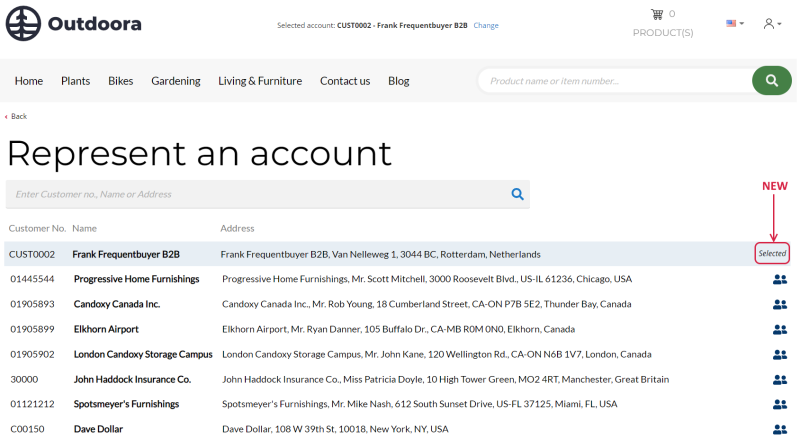Screen dimensions: 800x447
Task: Click the Back link
Action: click(x=16, y=116)
